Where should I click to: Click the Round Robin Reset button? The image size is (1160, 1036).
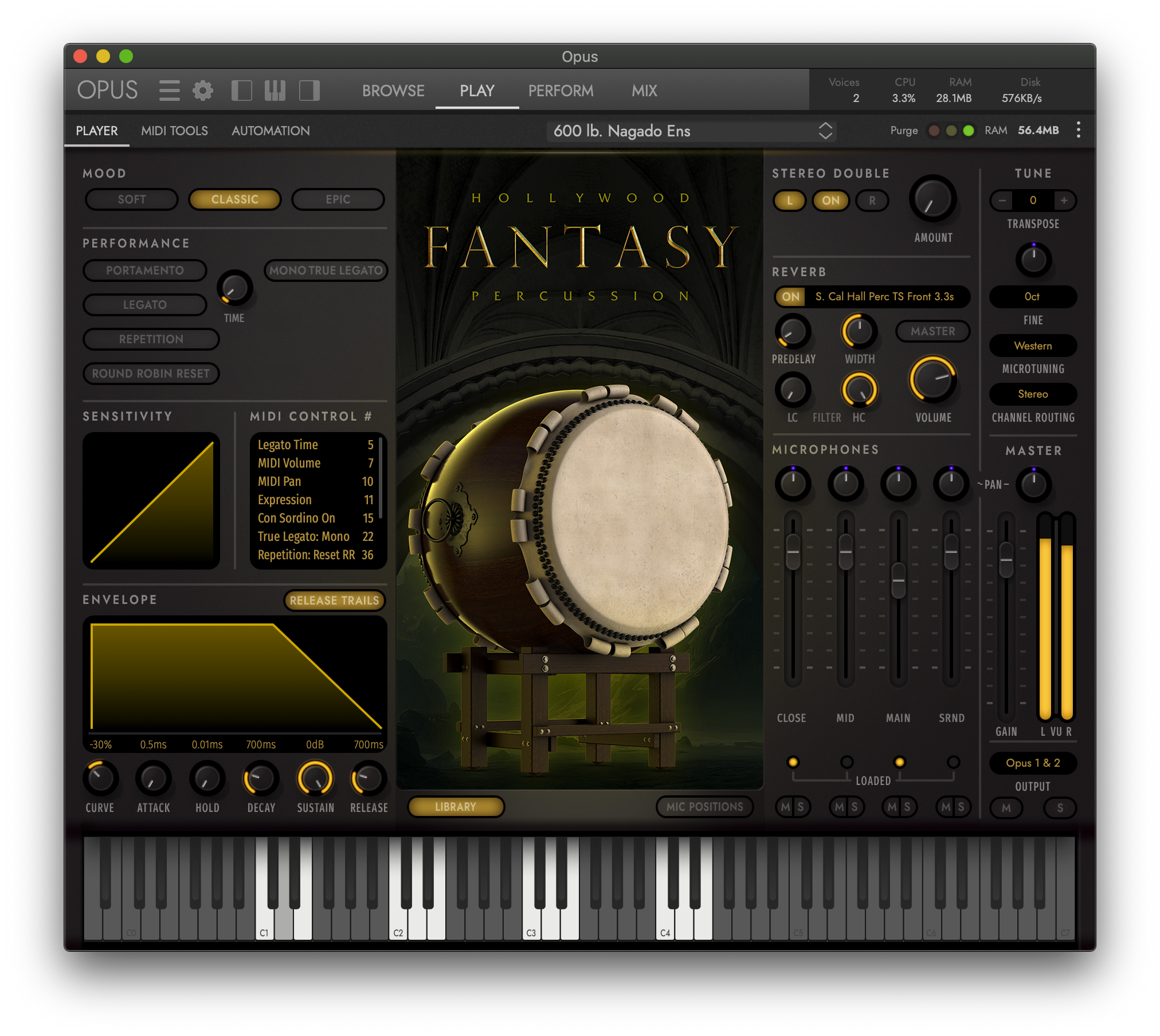click(151, 374)
